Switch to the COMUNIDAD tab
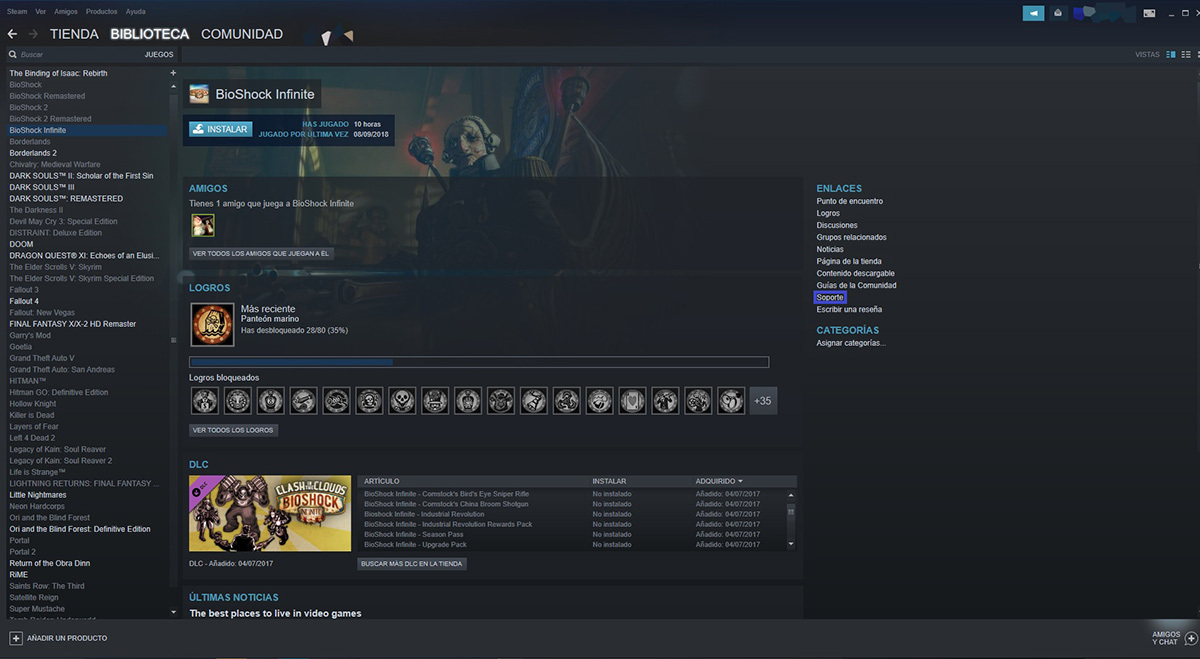The height and width of the screenshot is (659, 1200). (242, 33)
